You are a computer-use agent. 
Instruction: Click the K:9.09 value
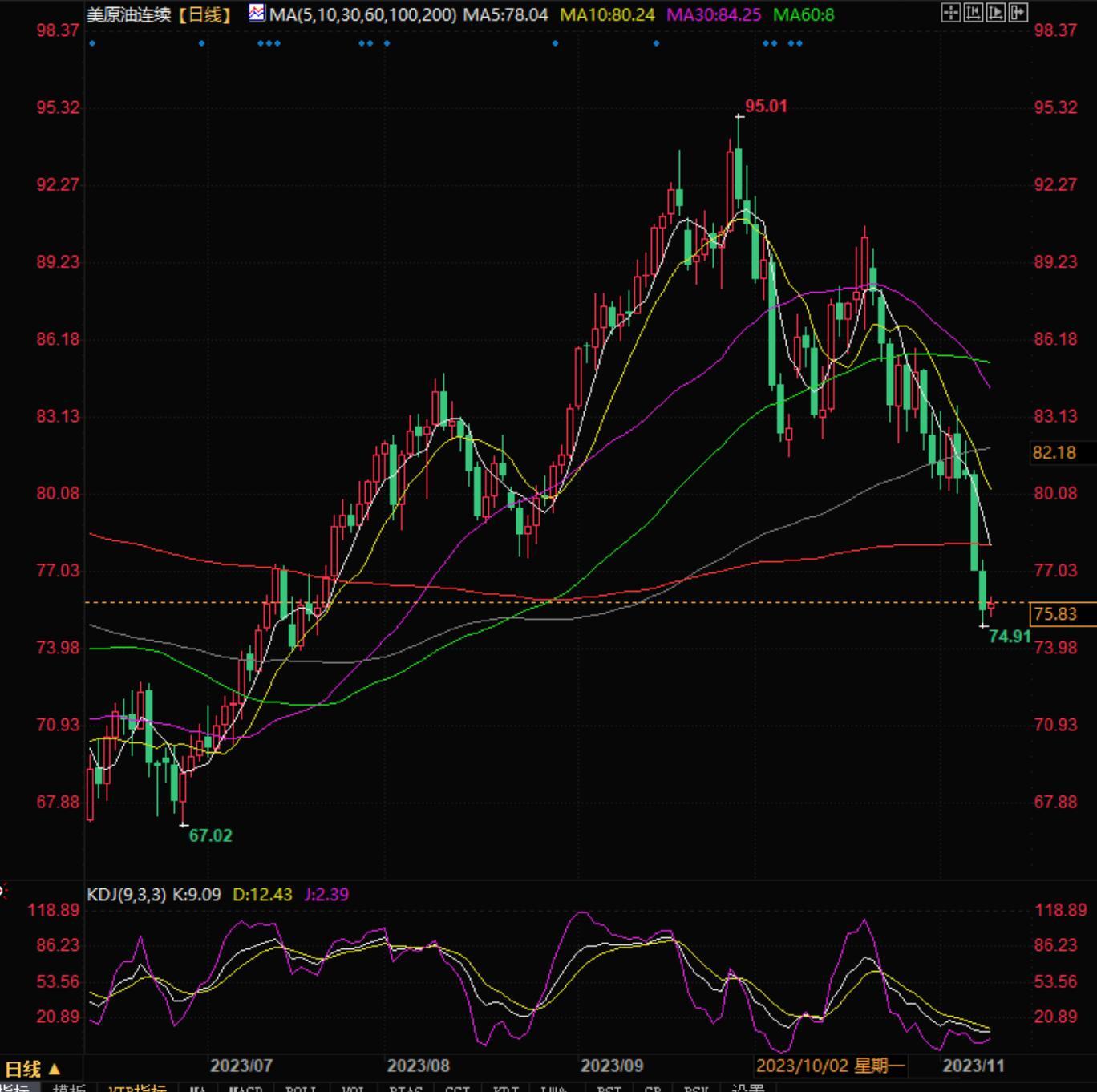pos(197,894)
